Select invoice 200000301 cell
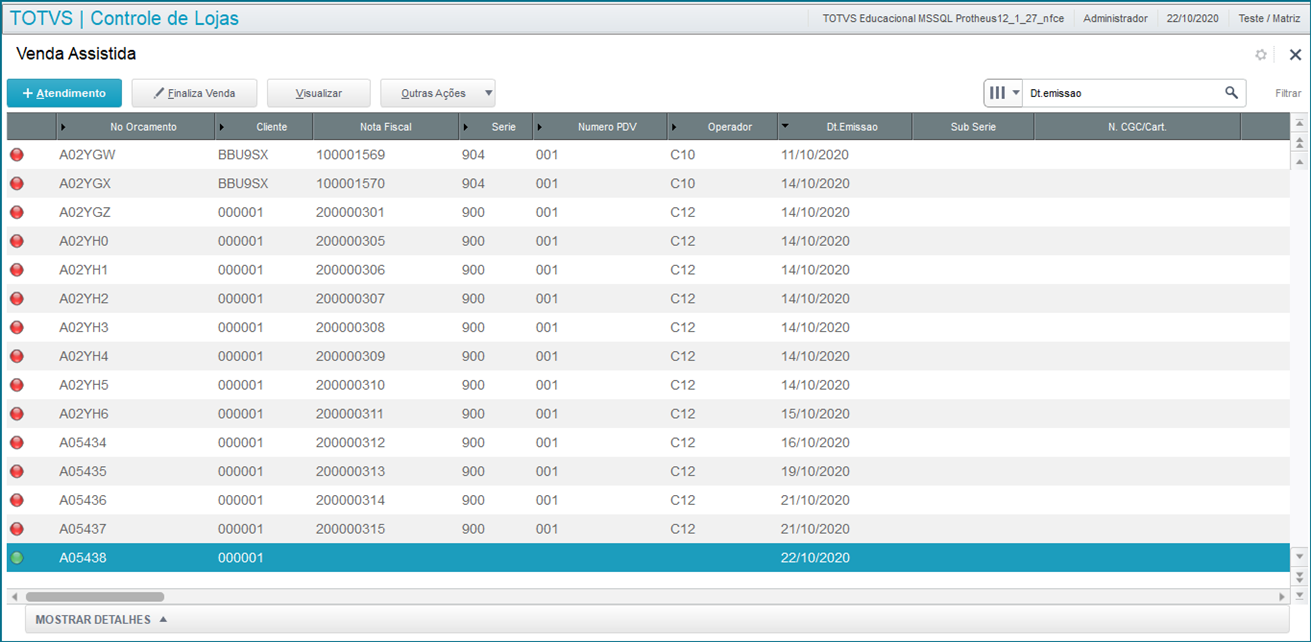1311x642 pixels. 350,212
